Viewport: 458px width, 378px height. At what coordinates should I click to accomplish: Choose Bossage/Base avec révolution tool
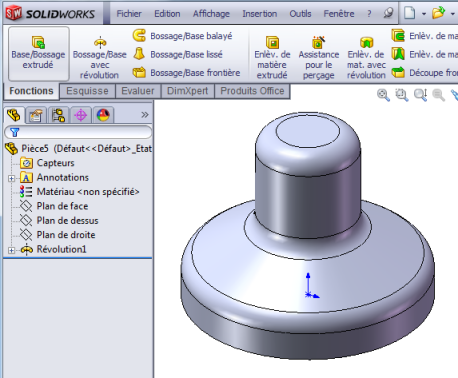100,58
